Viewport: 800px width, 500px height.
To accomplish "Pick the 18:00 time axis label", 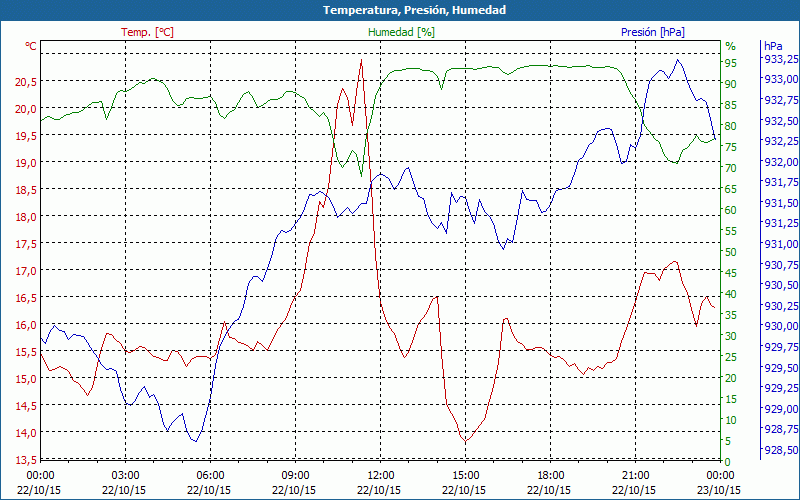I will (x=551, y=476).
